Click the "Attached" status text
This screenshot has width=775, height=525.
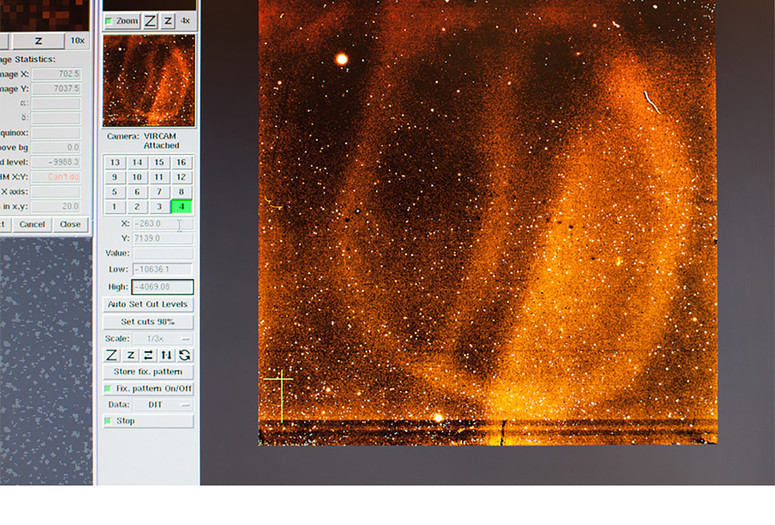[161, 146]
